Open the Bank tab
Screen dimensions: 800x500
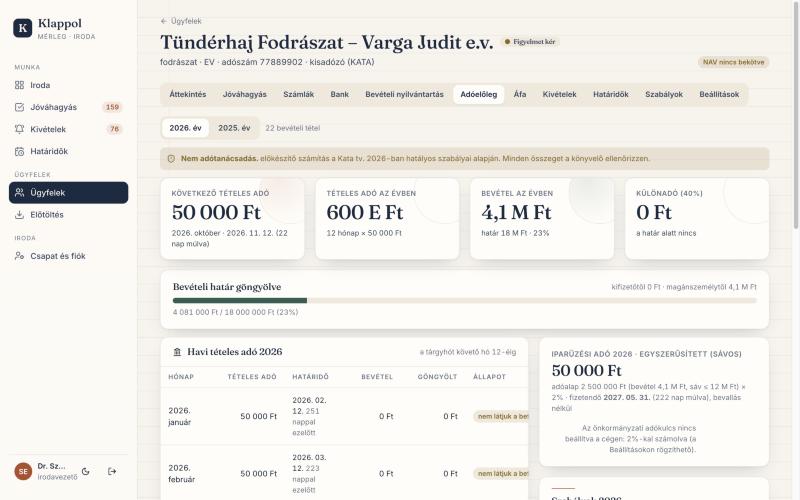coord(339,94)
